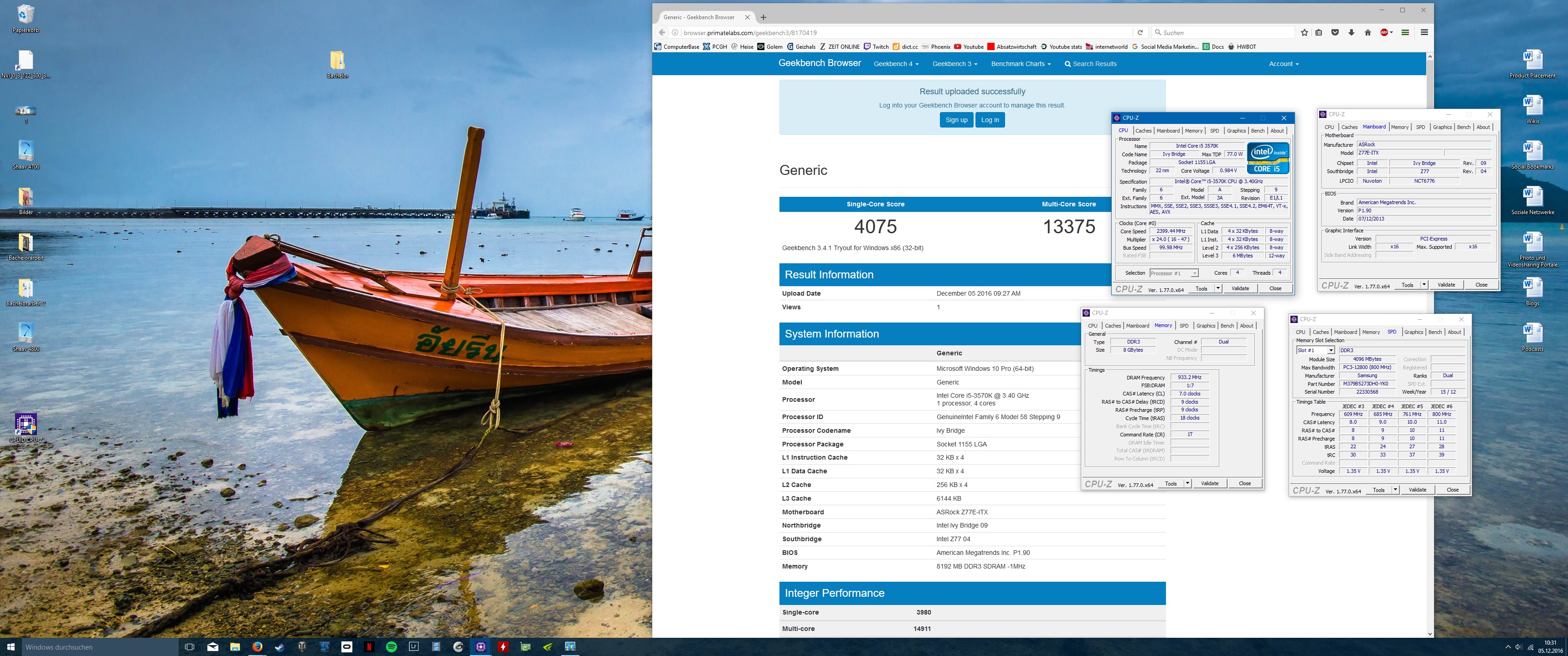This screenshot has width=1568, height=656.
Task: Click the Windows durchsuchen search box
Action: [x=100, y=647]
